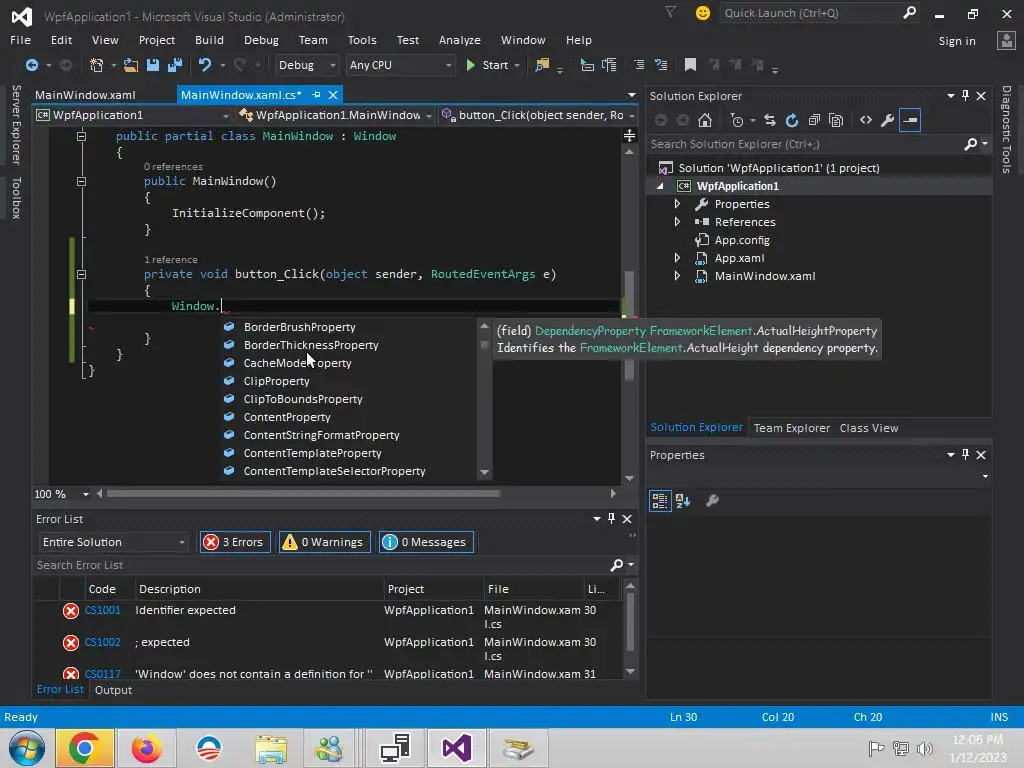Expand the MainWindow.xaml node
The height and width of the screenshot is (768, 1024).
pyautogui.click(x=677, y=276)
